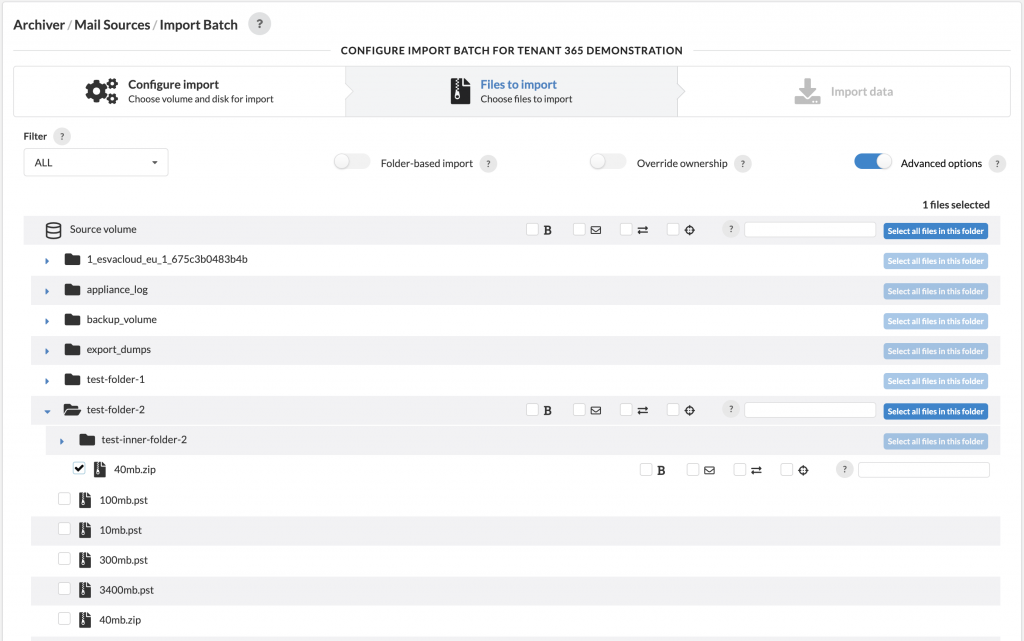Turn off the Advanced options switch
The width and height of the screenshot is (1024, 641).
pyautogui.click(x=873, y=162)
